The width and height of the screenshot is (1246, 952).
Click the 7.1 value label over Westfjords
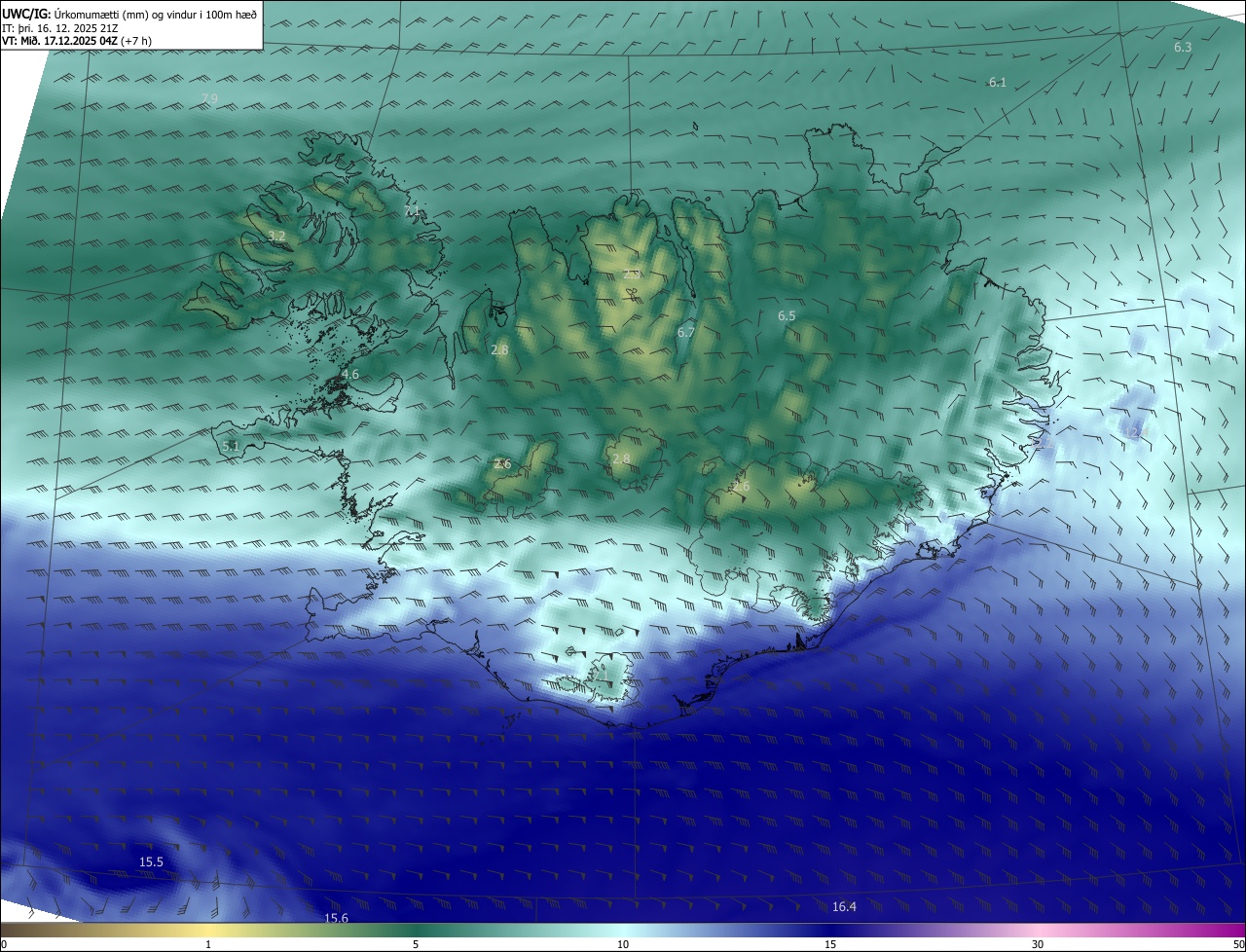pos(412,211)
